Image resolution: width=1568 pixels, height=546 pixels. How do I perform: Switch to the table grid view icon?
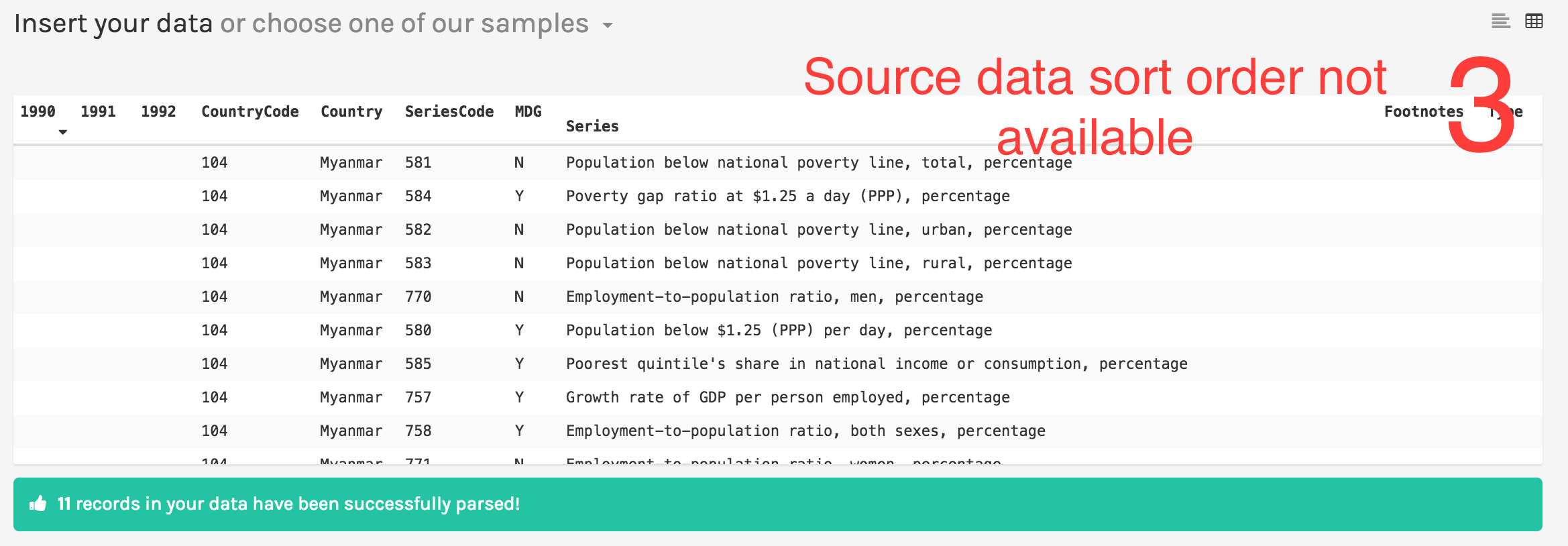coord(1534,21)
